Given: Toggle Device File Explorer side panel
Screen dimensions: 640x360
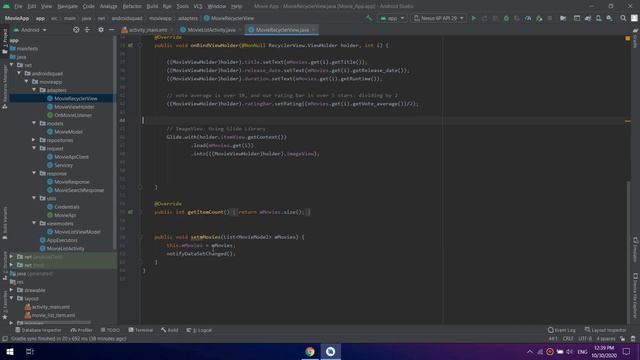Looking at the screenshot, I should tap(636, 295).
